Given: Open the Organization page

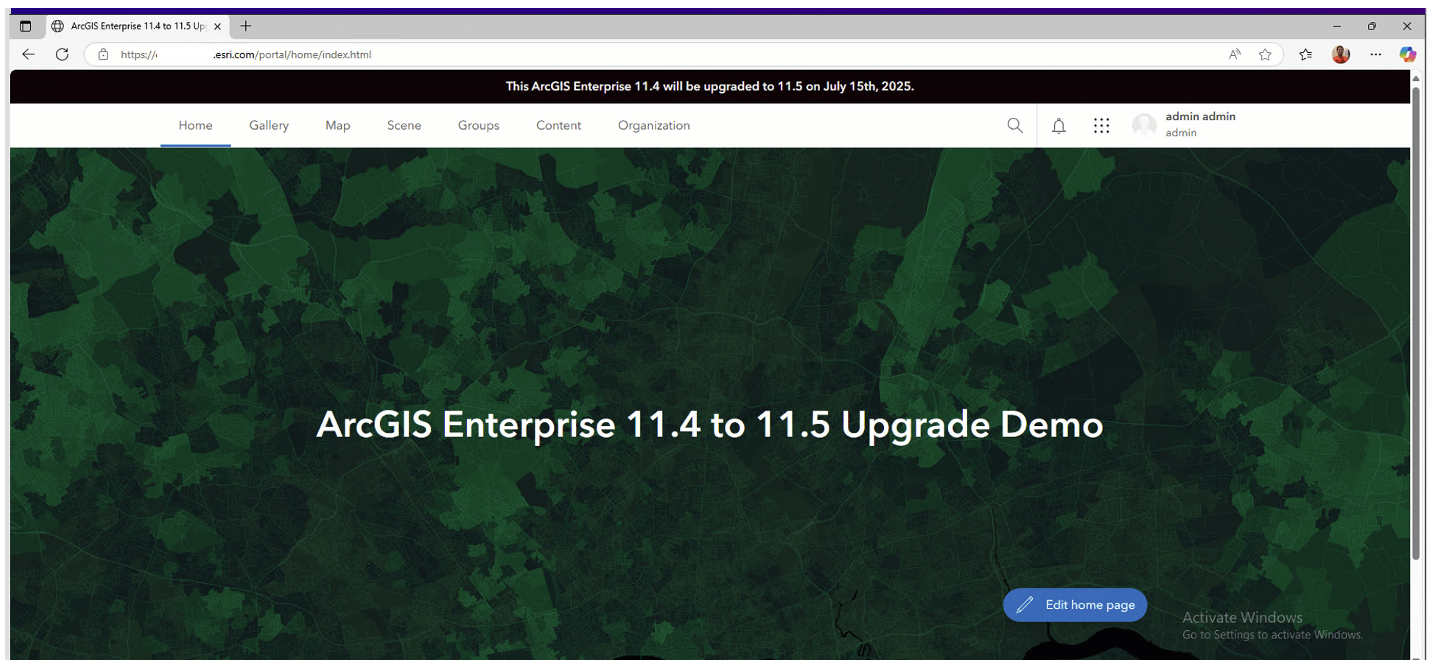Looking at the screenshot, I should coord(653,125).
